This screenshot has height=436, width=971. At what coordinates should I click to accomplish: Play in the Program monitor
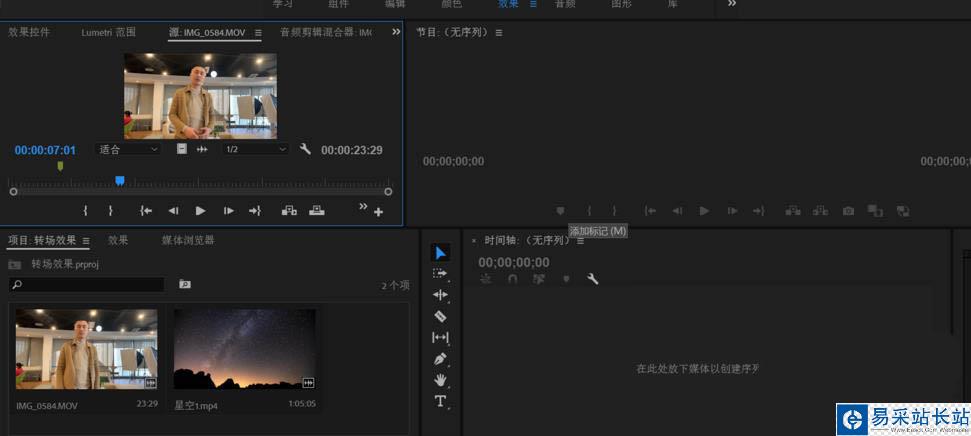click(x=704, y=211)
